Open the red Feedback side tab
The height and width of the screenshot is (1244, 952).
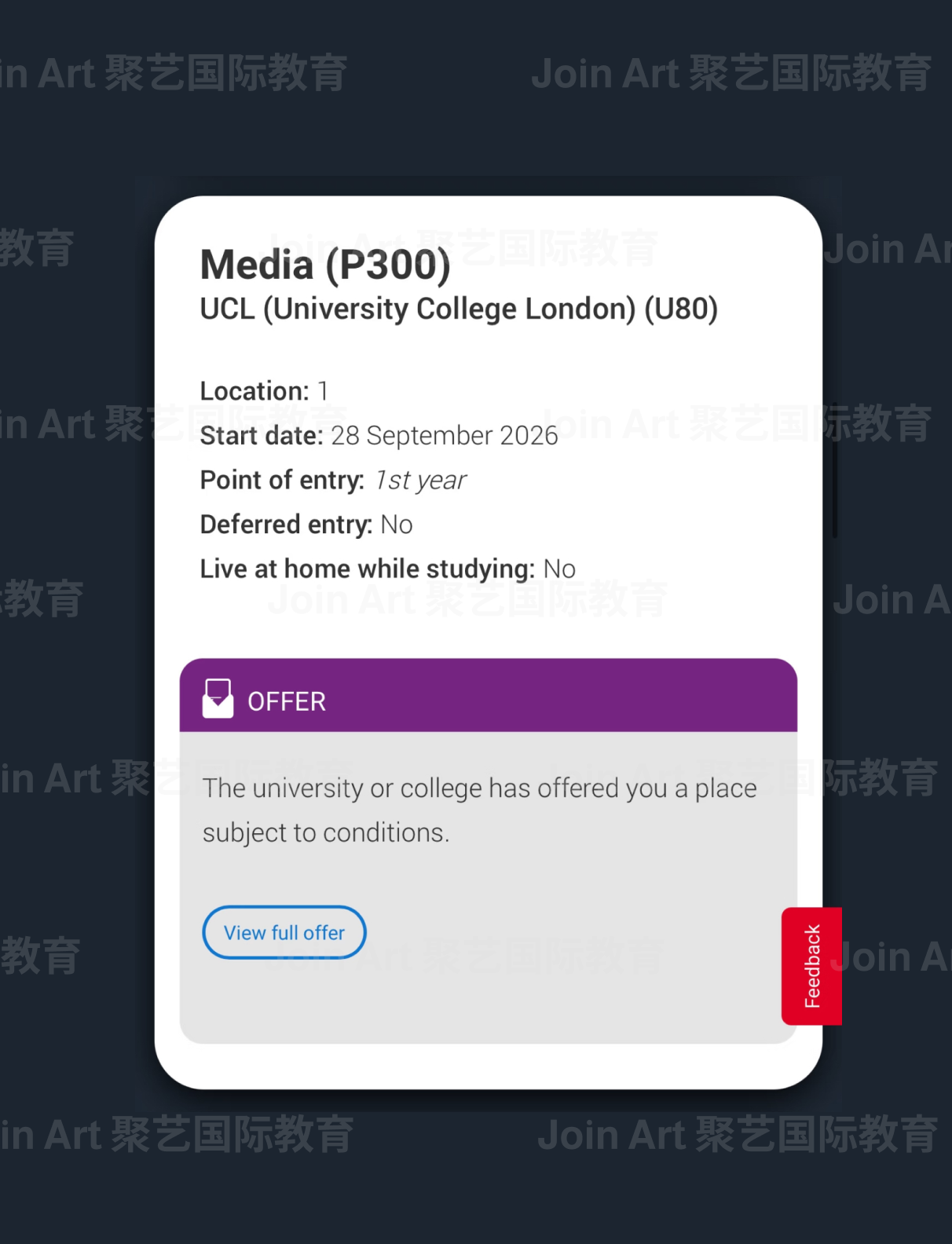click(811, 966)
